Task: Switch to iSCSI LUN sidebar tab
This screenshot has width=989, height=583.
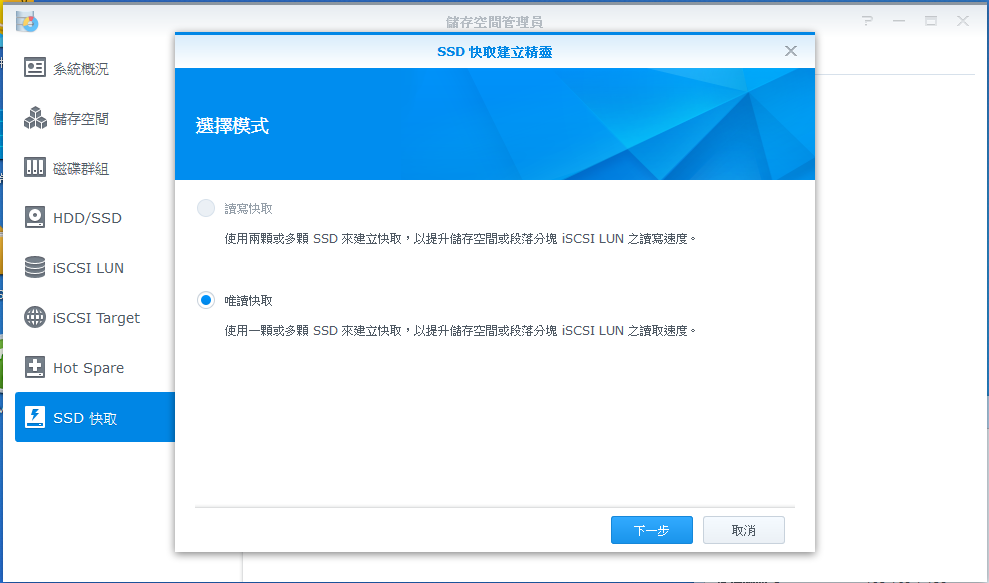Action: pos(95,268)
